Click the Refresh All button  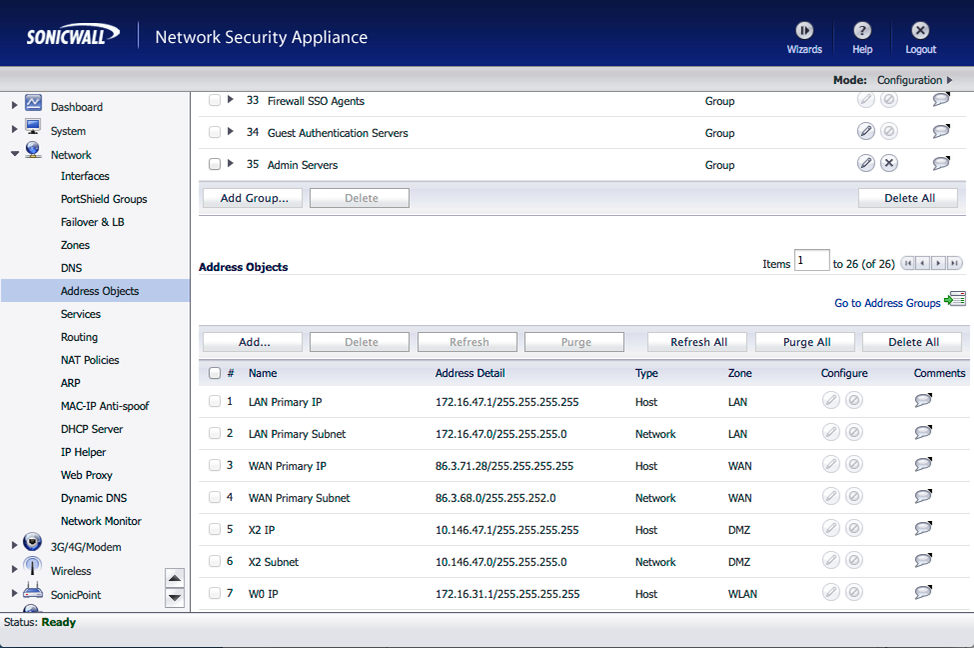tap(698, 342)
